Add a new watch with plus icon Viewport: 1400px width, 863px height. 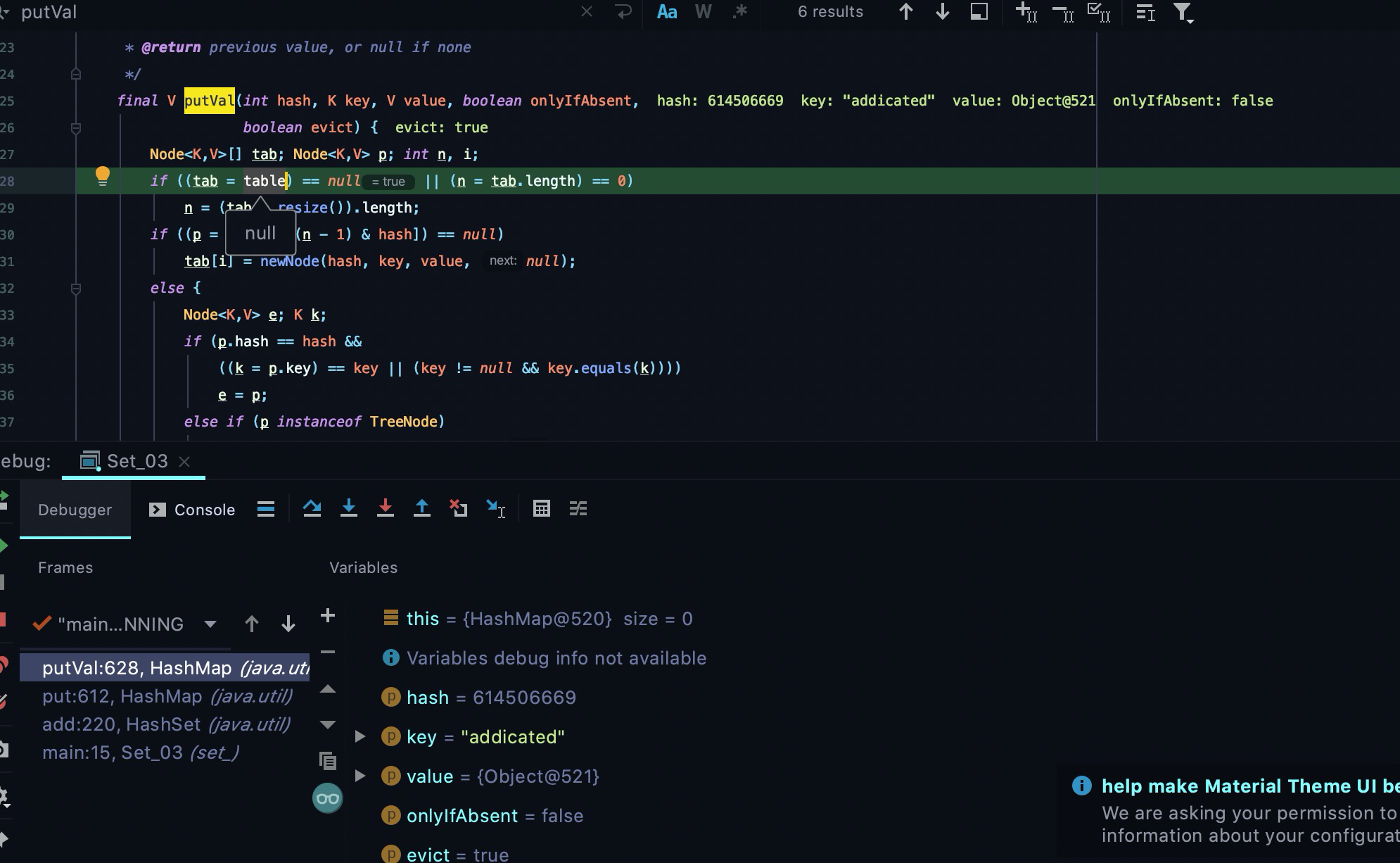coord(328,616)
